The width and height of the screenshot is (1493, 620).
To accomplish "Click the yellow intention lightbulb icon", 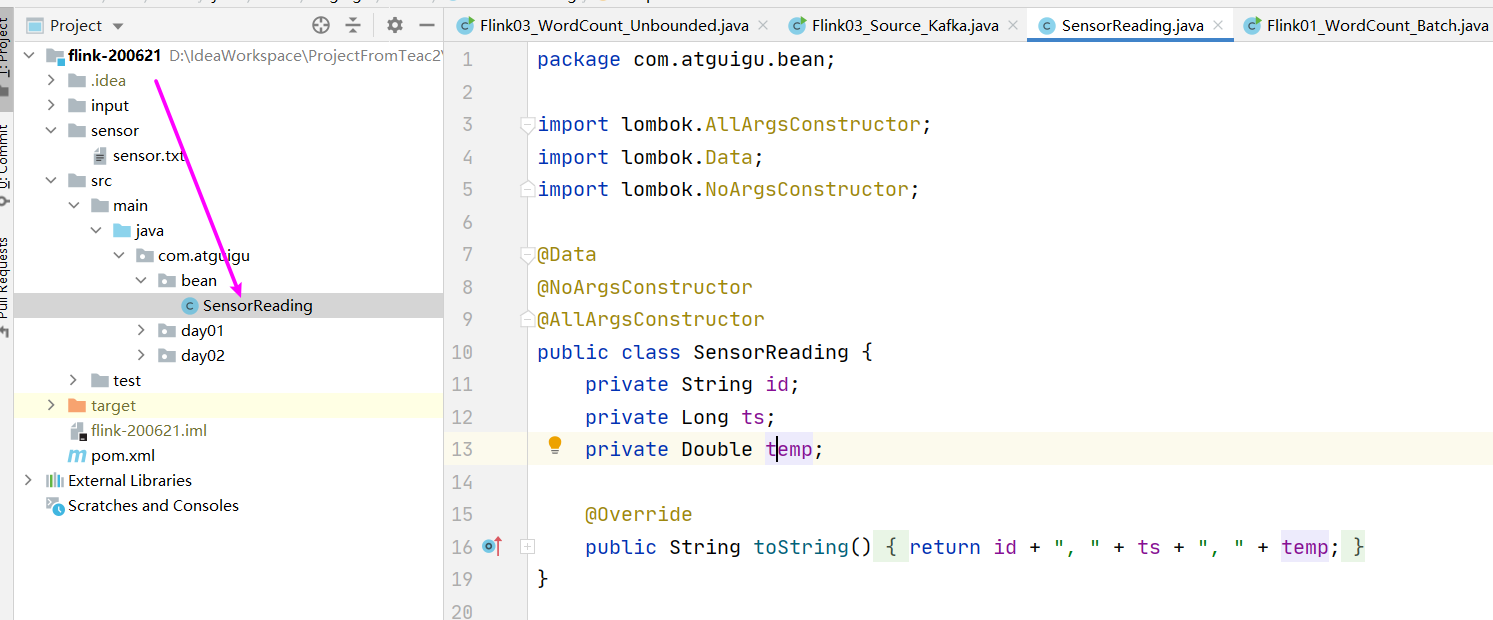I will [x=556, y=446].
